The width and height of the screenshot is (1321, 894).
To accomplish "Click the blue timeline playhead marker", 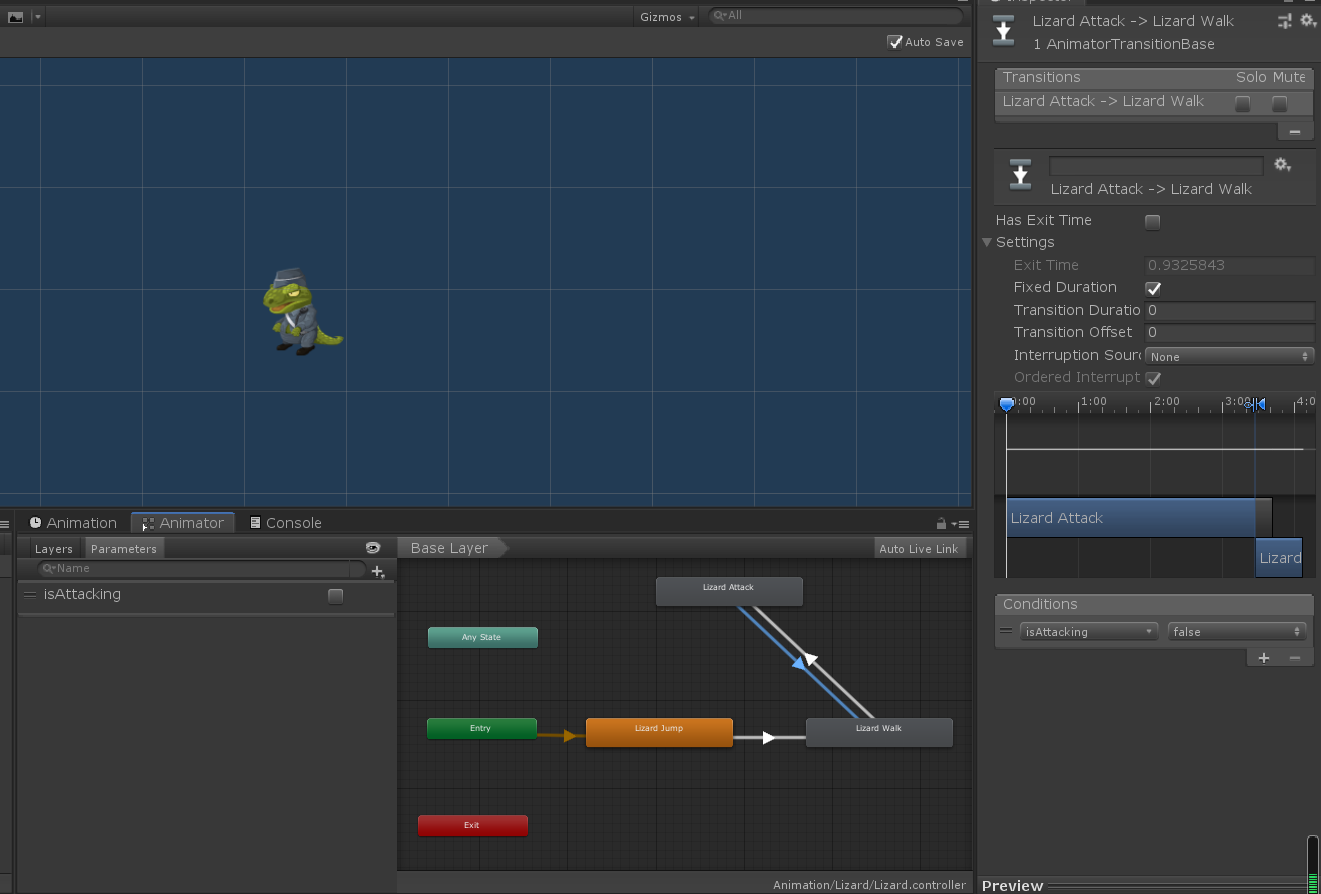I will [x=1007, y=404].
